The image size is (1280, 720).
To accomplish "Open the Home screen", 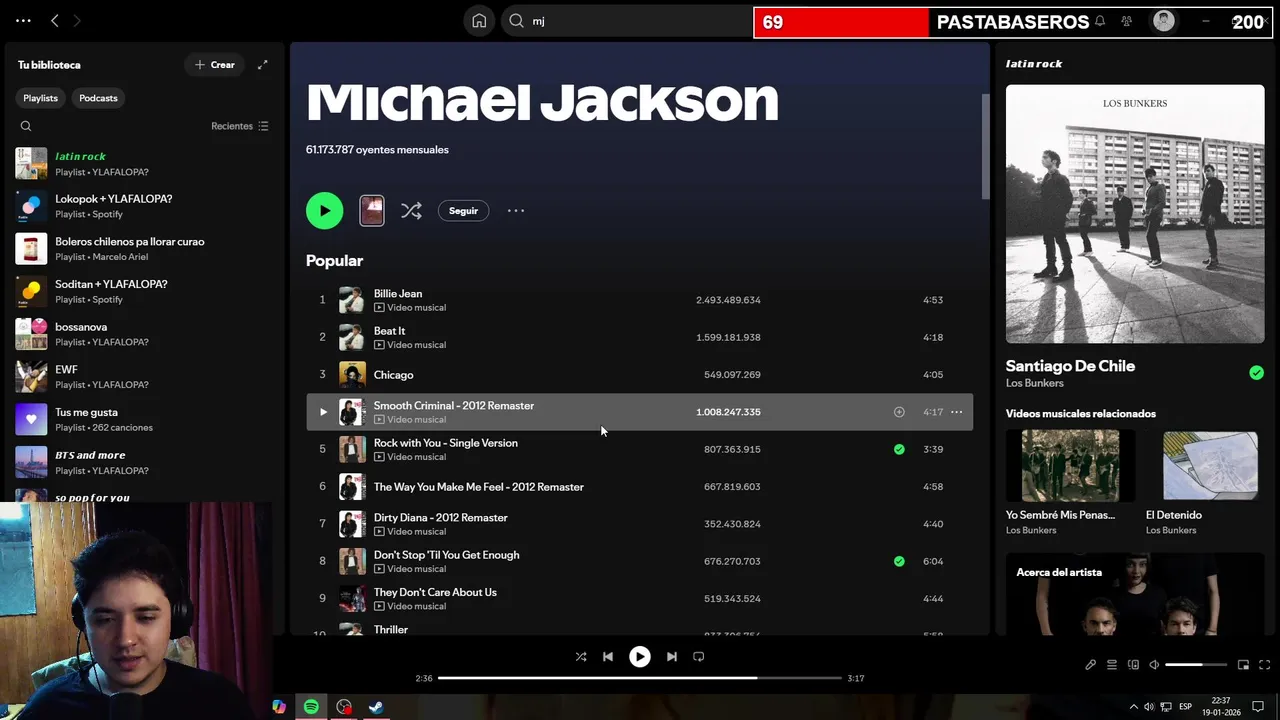I will click(x=479, y=21).
